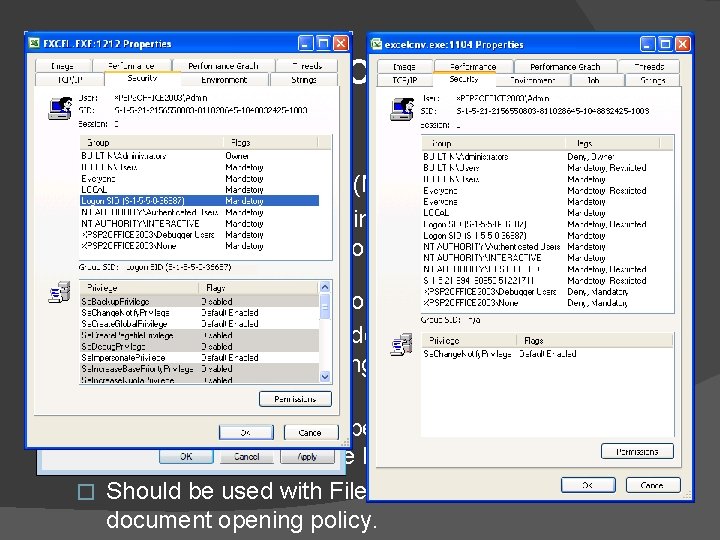Minimize the EXCEL.EXE:1212 Properties window
The image size is (720, 540).
pyautogui.click(x=305, y=43)
